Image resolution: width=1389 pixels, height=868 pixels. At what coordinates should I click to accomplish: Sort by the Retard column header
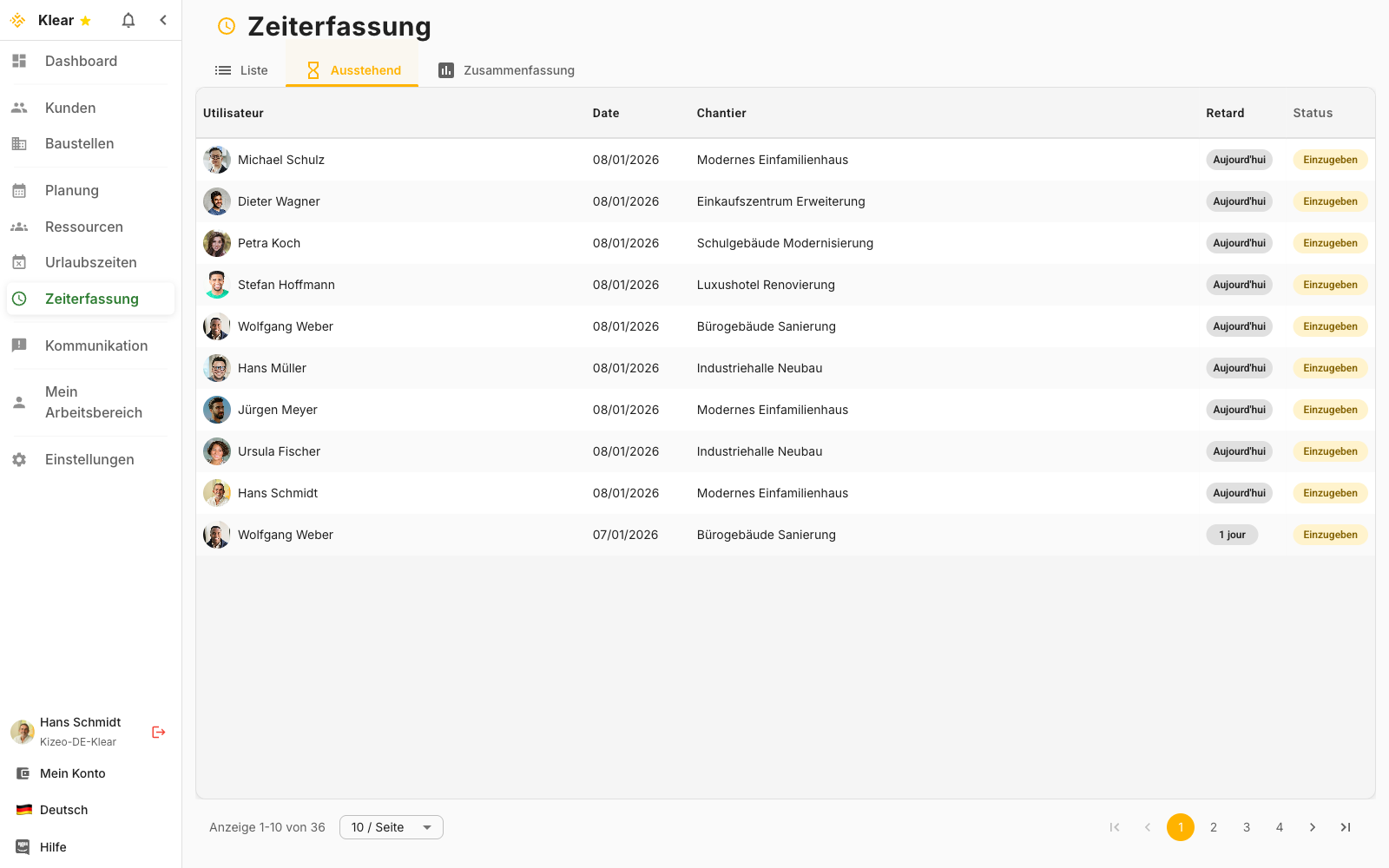[1224, 113]
